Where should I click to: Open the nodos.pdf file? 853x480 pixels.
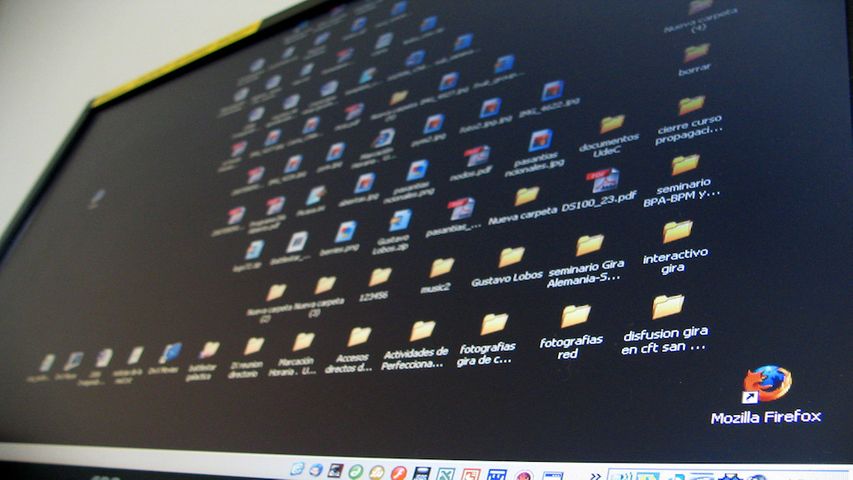tap(478, 156)
